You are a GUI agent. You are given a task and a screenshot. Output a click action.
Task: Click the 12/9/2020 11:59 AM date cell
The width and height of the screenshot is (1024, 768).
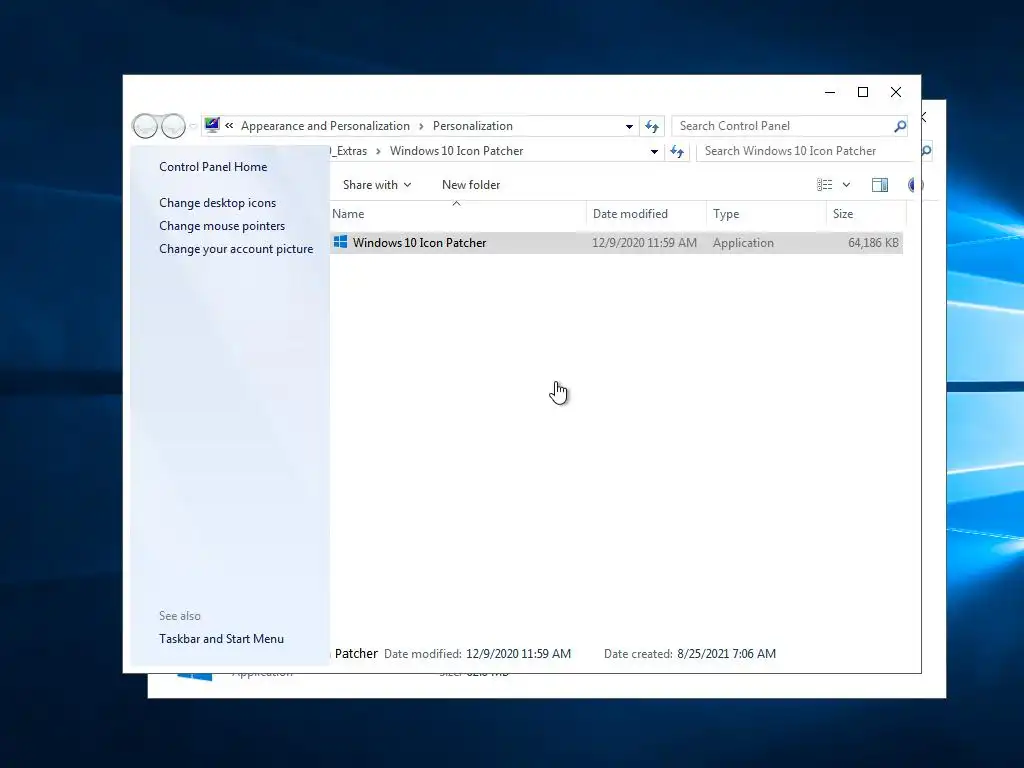[x=644, y=243]
